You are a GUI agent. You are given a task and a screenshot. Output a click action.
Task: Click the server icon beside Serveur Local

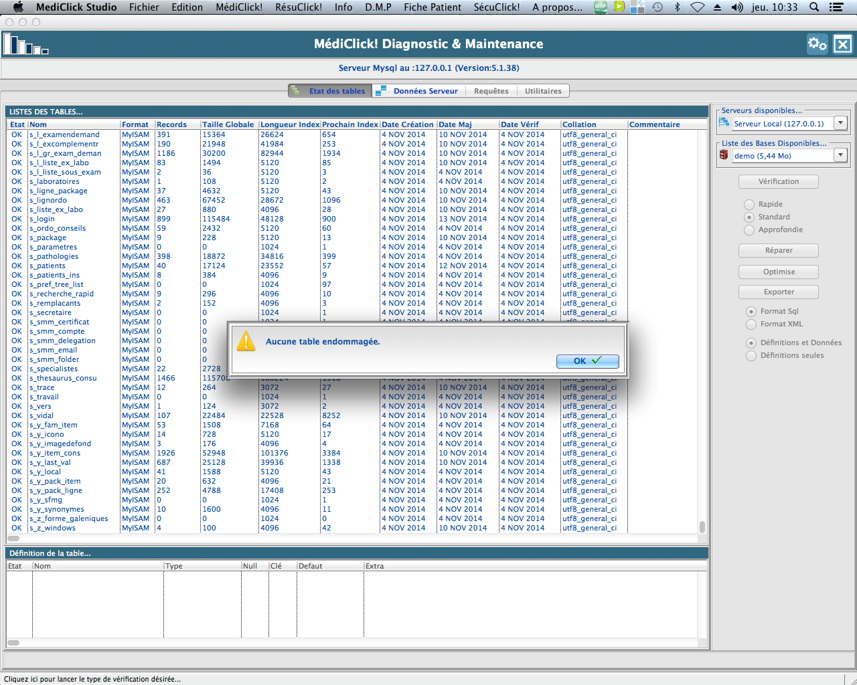pyautogui.click(x=725, y=123)
